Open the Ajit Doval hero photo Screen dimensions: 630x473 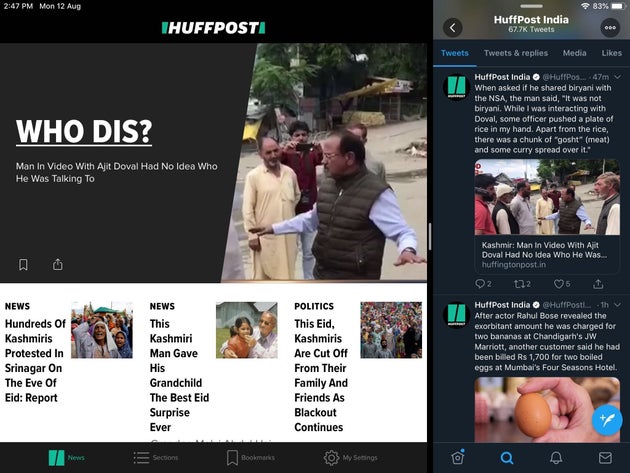point(325,162)
